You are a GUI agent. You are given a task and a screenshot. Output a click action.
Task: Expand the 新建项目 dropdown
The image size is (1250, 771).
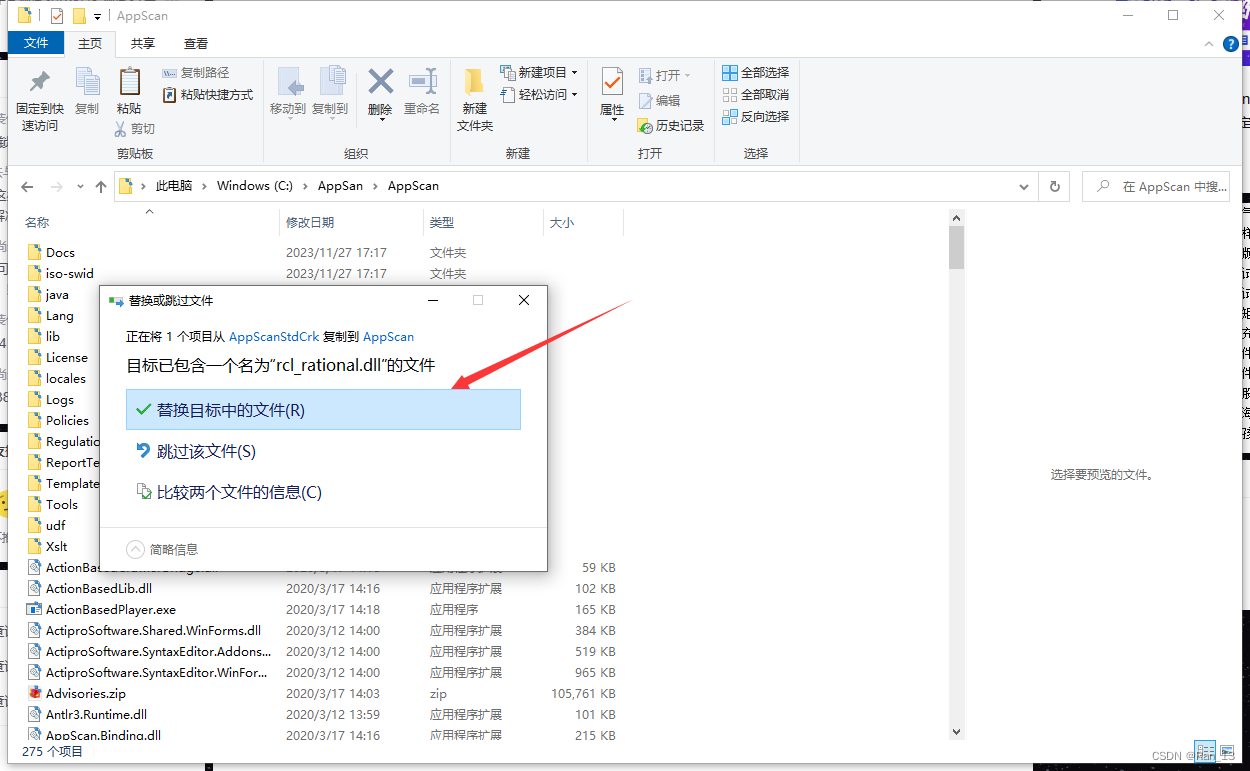[x=575, y=71]
